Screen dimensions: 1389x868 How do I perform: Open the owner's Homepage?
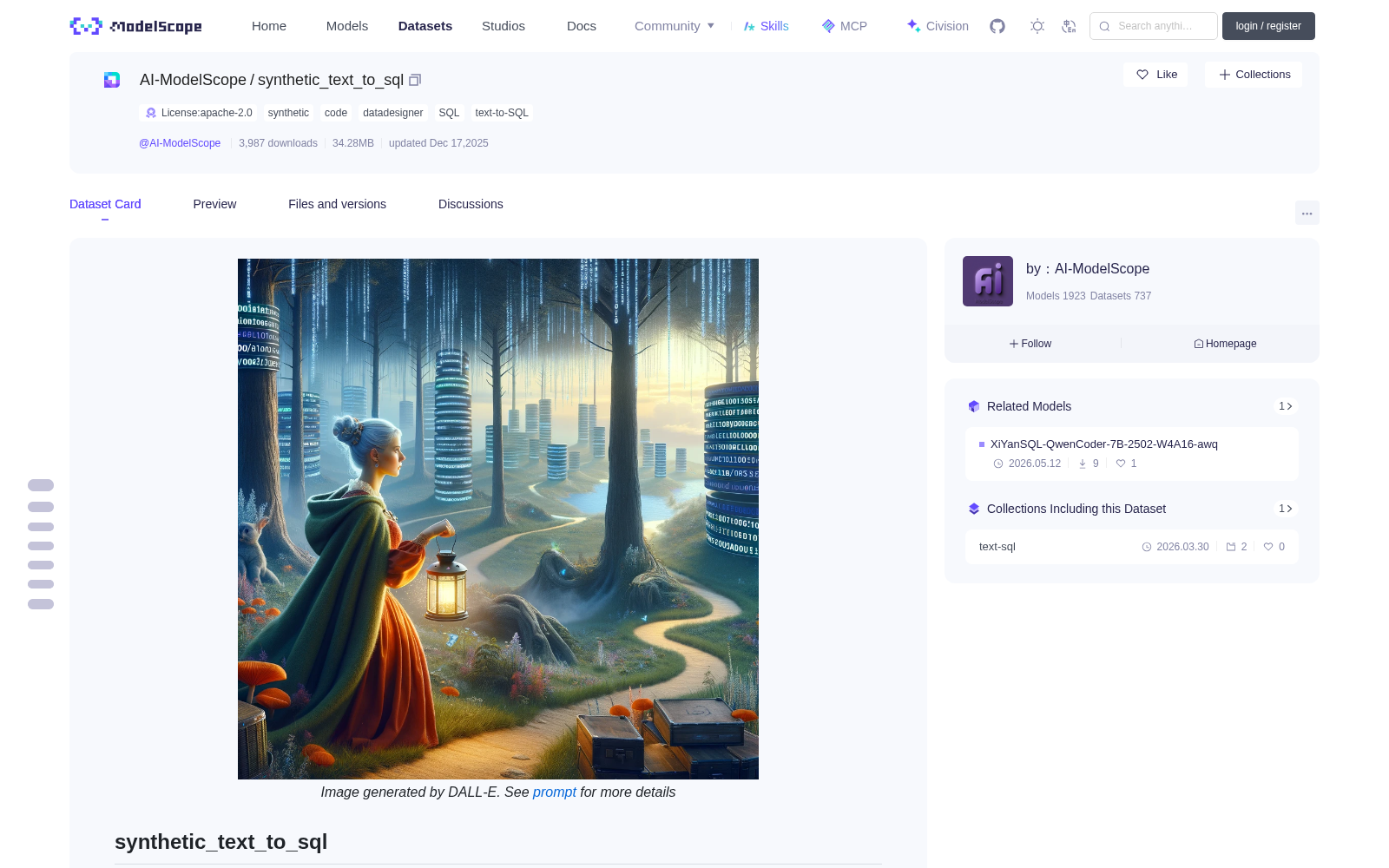point(1225,344)
